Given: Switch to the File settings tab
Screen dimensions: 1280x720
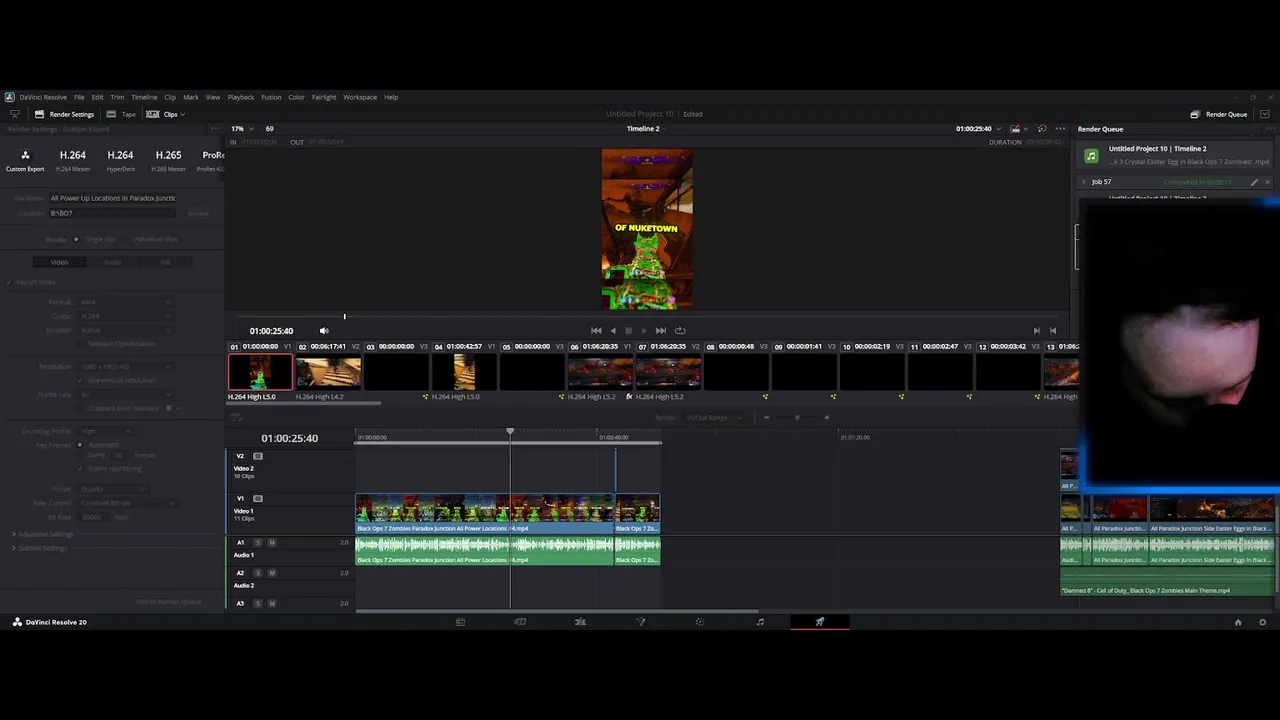Looking at the screenshot, I should [x=166, y=262].
